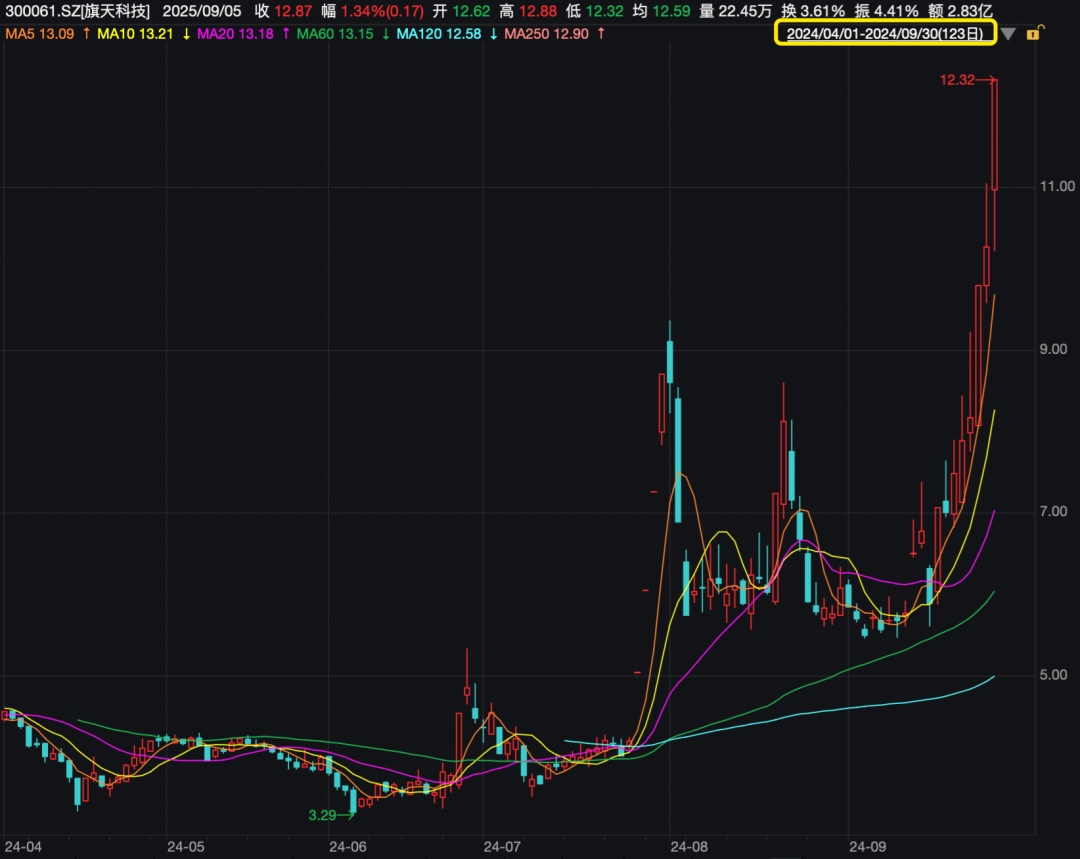Open the gray triangle date range dropdown
The height and width of the screenshot is (859, 1080).
point(1008,34)
